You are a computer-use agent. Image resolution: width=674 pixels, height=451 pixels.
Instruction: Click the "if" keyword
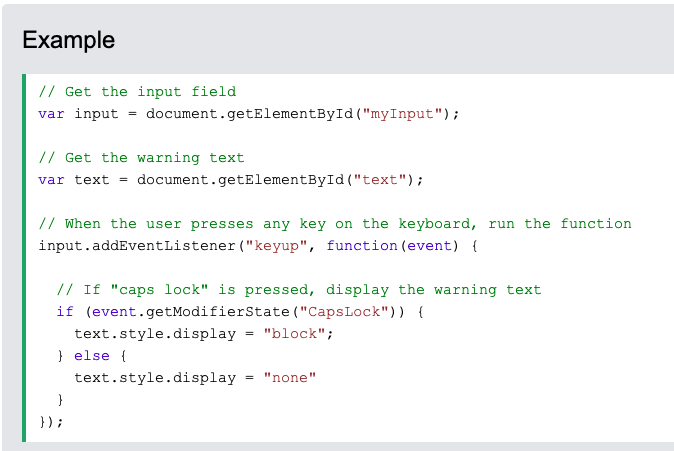point(65,312)
